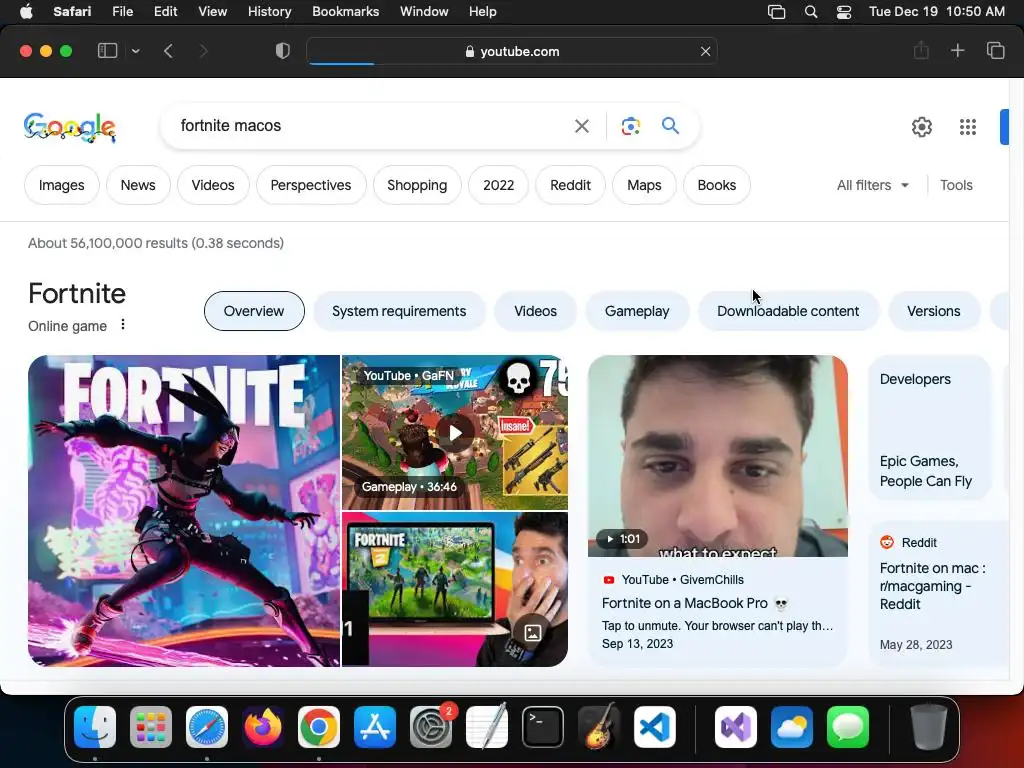The height and width of the screenshot is (768, 1024).
Task: Open the Developers info card
Action: pyautogui.click(x=930, y=428)
